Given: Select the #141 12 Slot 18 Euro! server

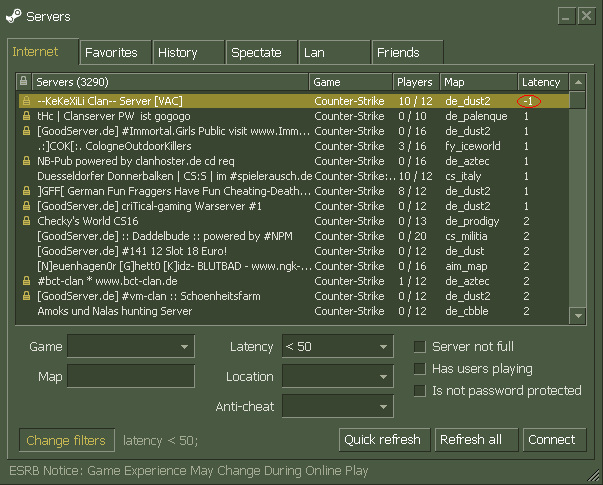Looking at the screenshot, I should (x=294, y=251).
